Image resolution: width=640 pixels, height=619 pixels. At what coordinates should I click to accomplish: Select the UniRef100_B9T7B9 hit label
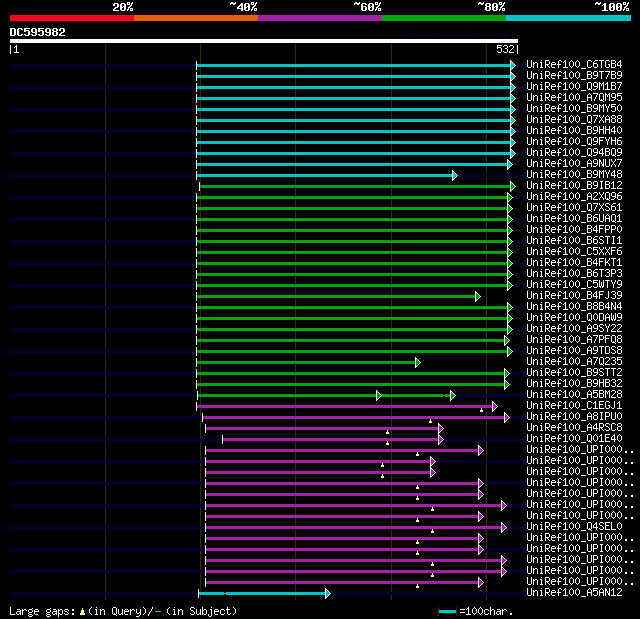(574, 75)
